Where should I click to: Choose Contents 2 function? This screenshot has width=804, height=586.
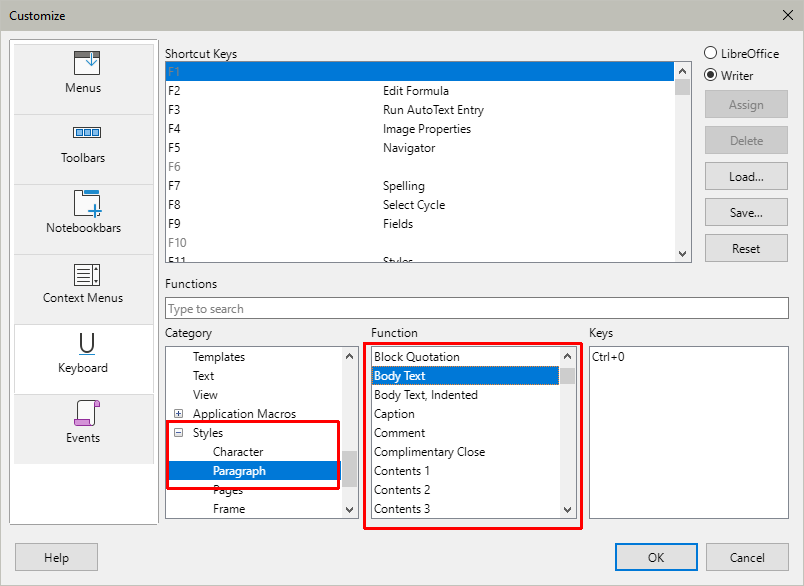(466, 489)
